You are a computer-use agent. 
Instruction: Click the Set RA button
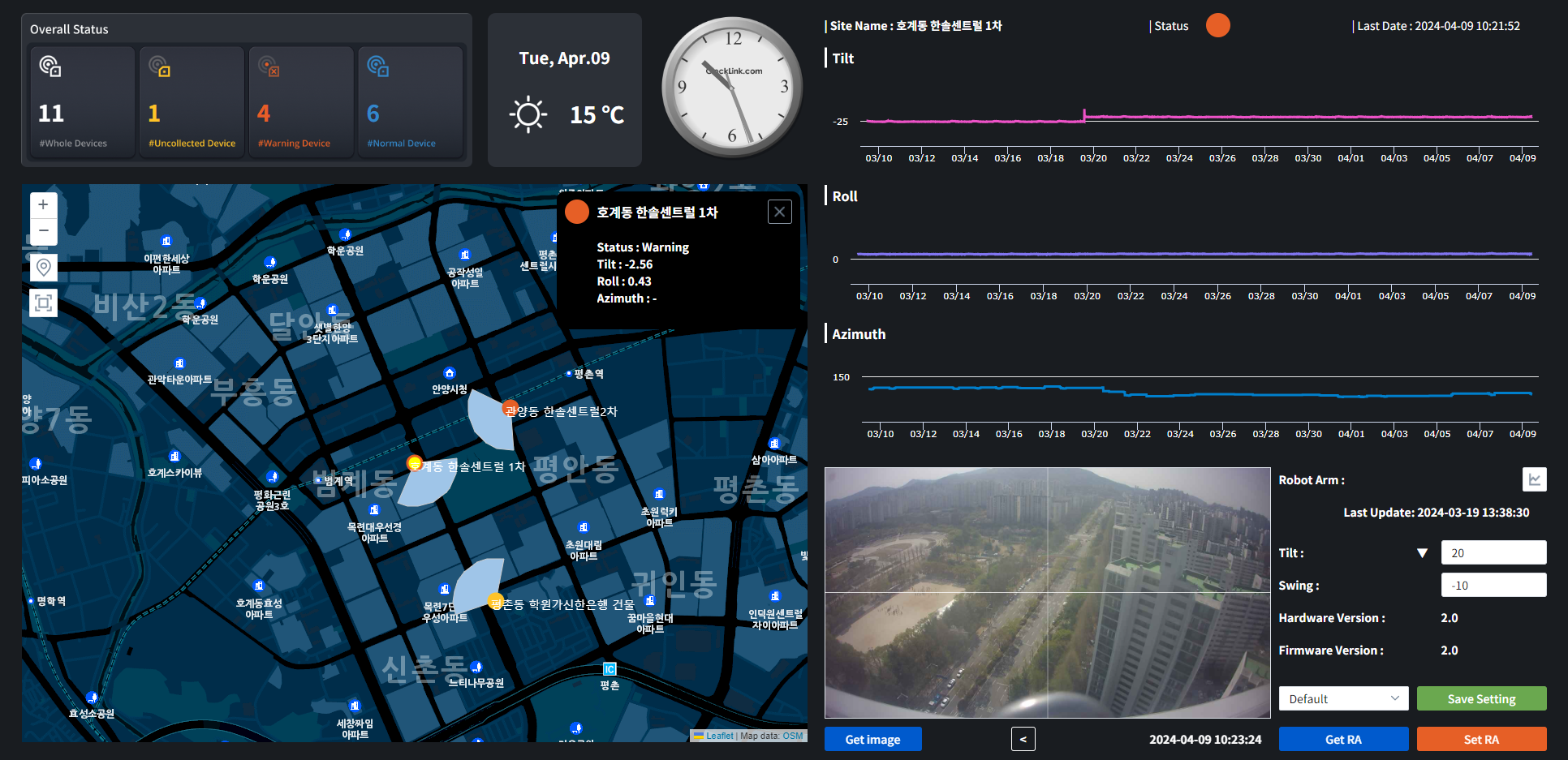point(1481,739)
